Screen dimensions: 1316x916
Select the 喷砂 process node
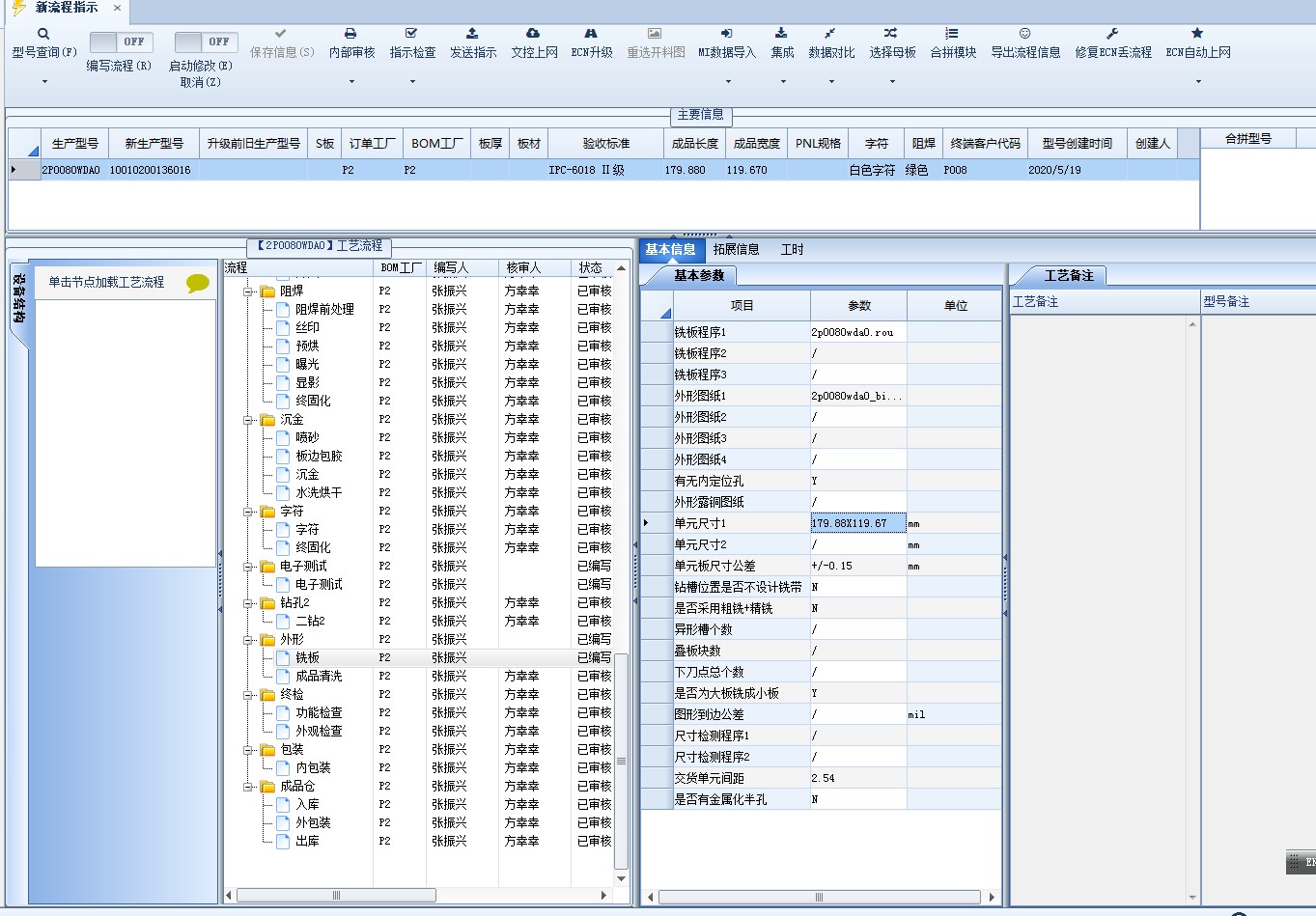coord(307,437)
